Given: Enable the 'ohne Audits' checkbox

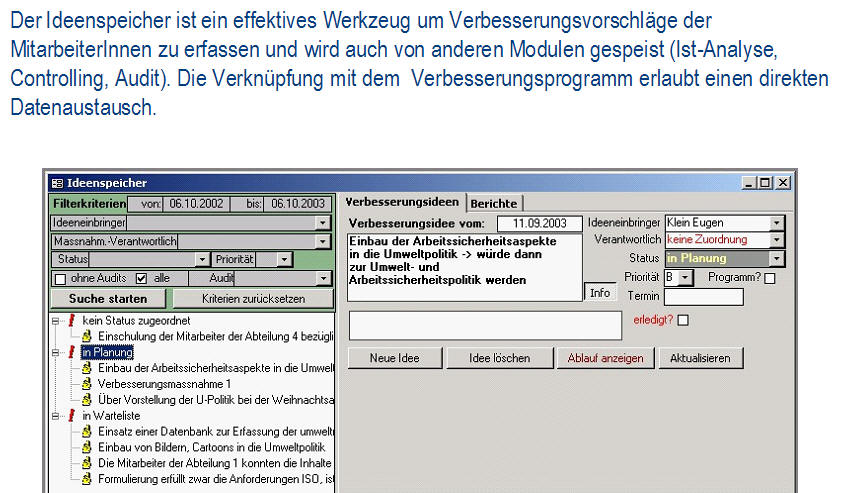Looking at the screenshot, I should click(60, 279).
